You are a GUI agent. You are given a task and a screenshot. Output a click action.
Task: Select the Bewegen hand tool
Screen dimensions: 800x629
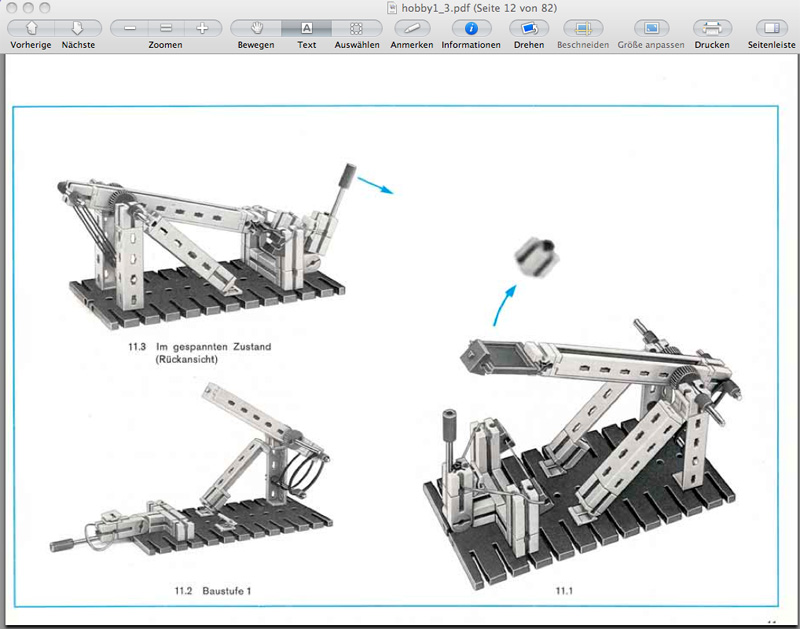coord(256,28)
